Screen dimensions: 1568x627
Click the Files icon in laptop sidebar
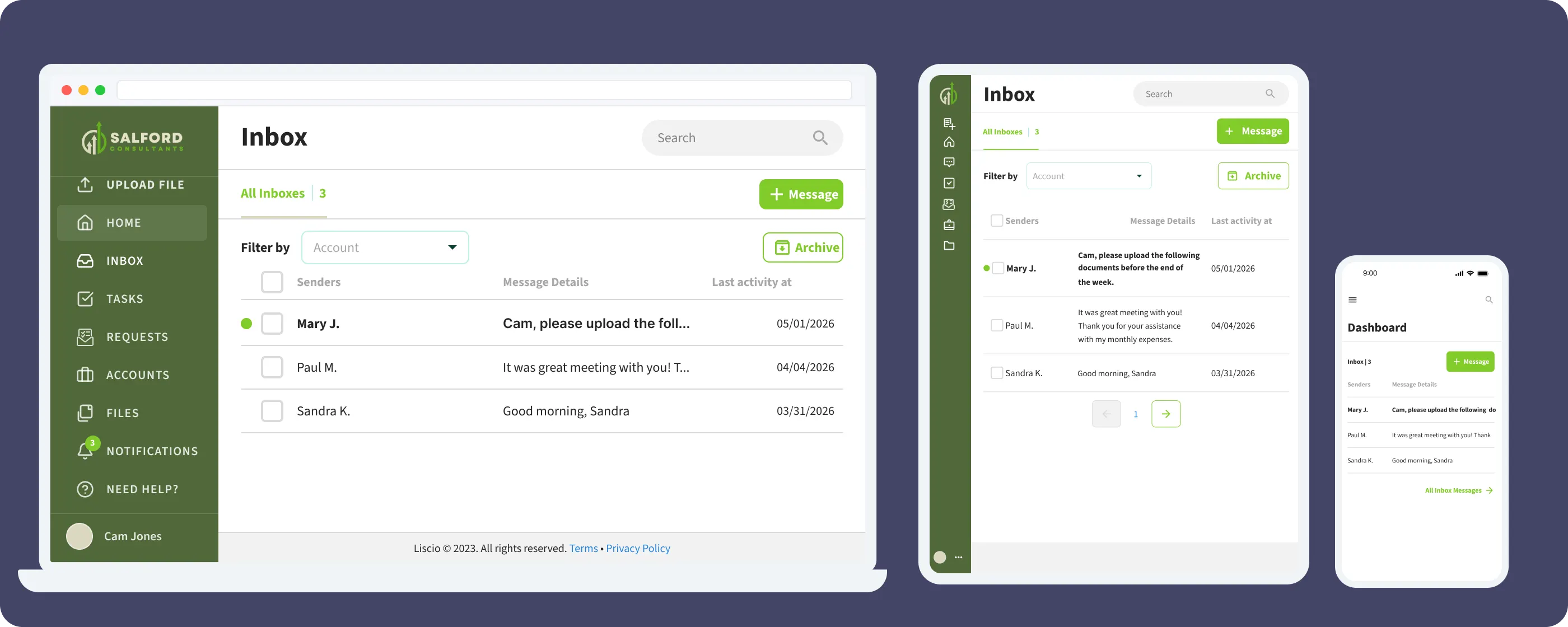[85, 413]
